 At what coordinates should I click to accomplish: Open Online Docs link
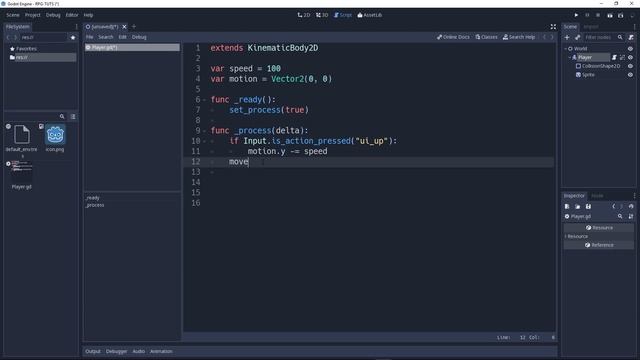453,37
